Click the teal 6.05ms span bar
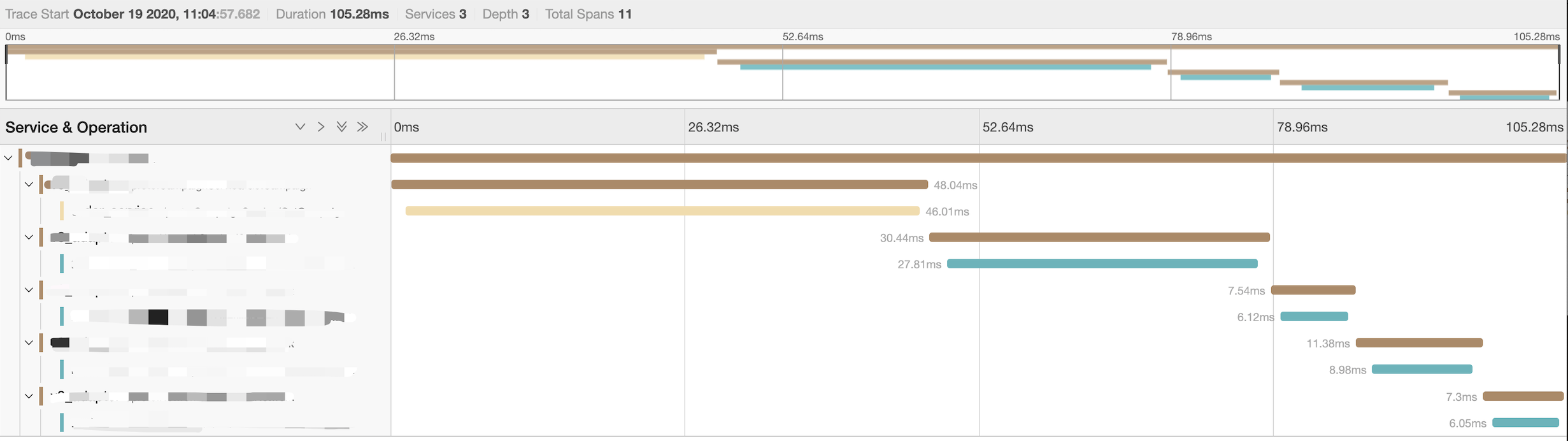This screenshot has height=441, width=1568. [1525, 423]
